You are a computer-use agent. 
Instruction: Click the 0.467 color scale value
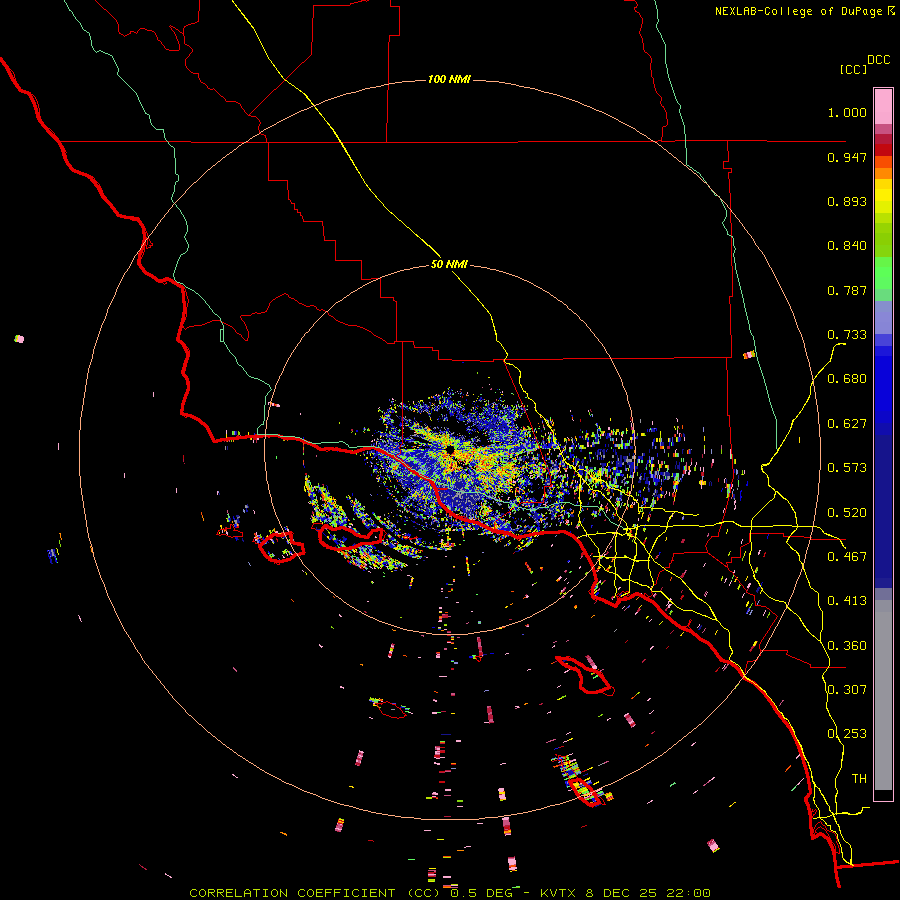(847, 557)
